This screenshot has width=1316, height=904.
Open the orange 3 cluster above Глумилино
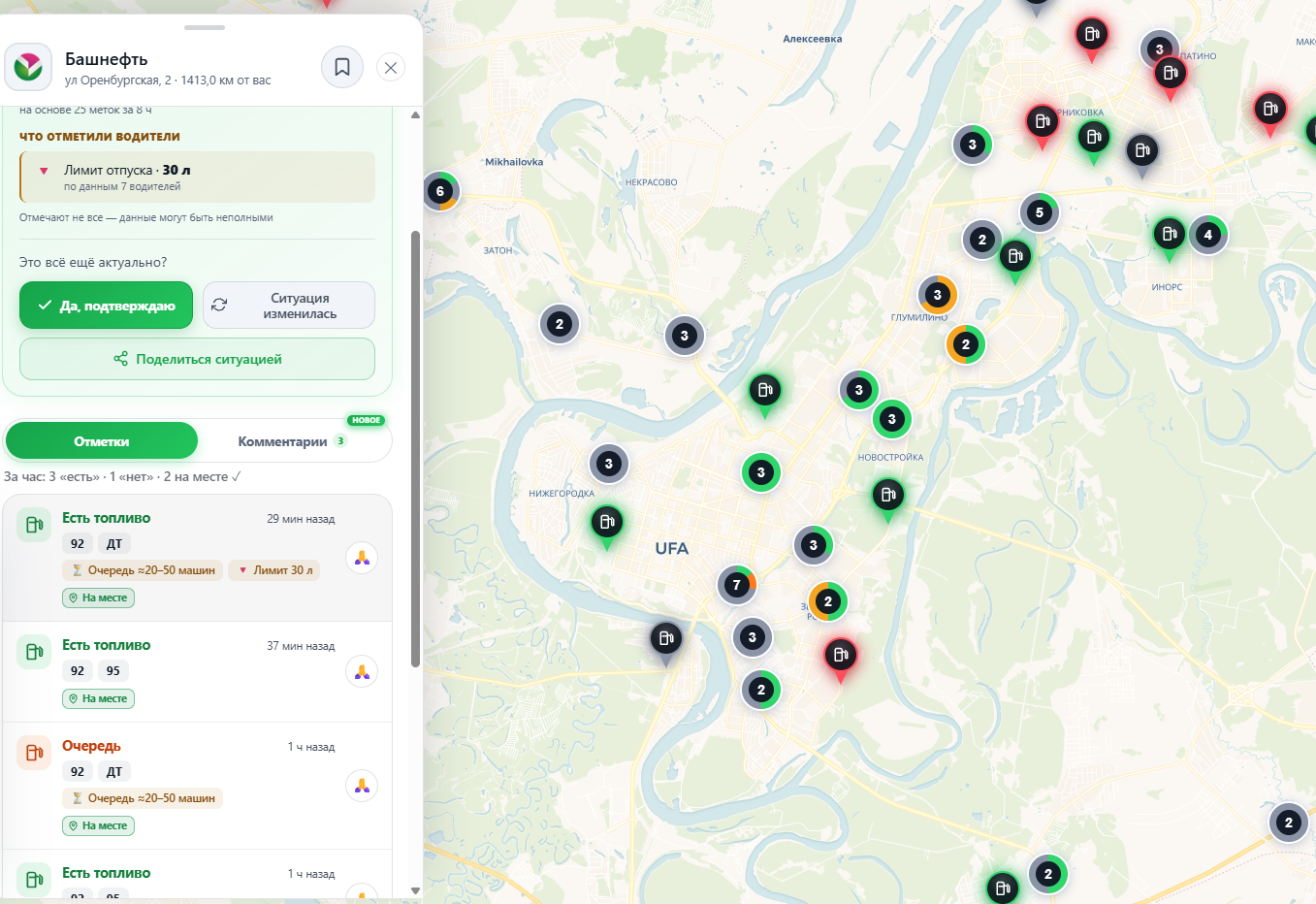coord(938,295)
